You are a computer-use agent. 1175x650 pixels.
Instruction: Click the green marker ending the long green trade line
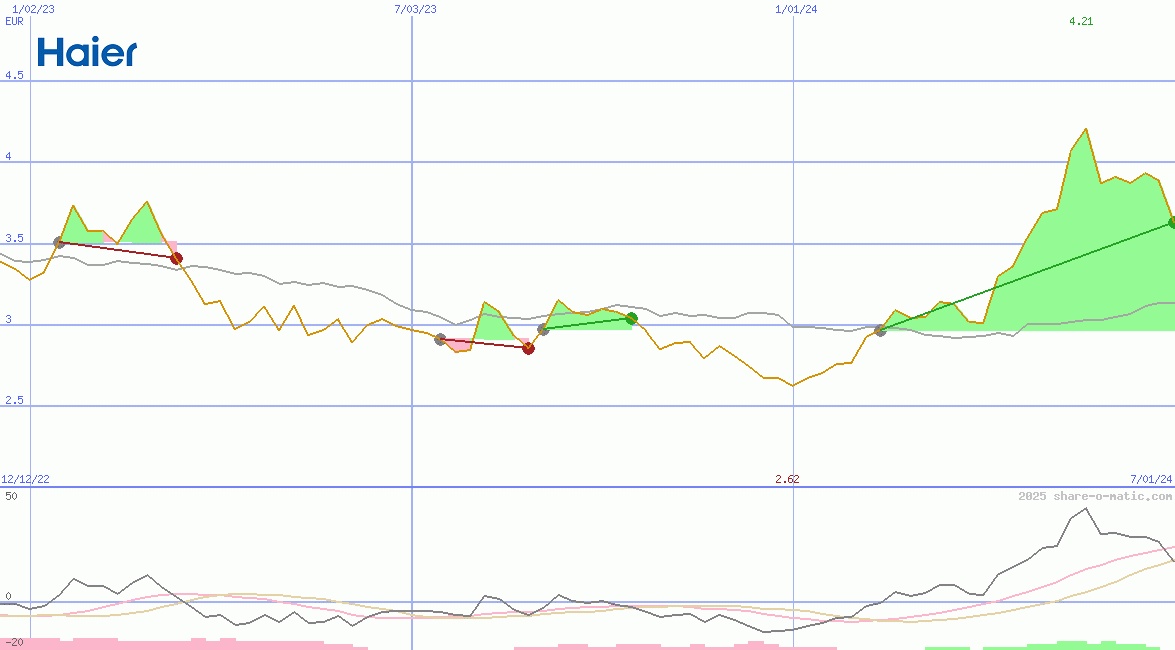[x=1171, y=222]
